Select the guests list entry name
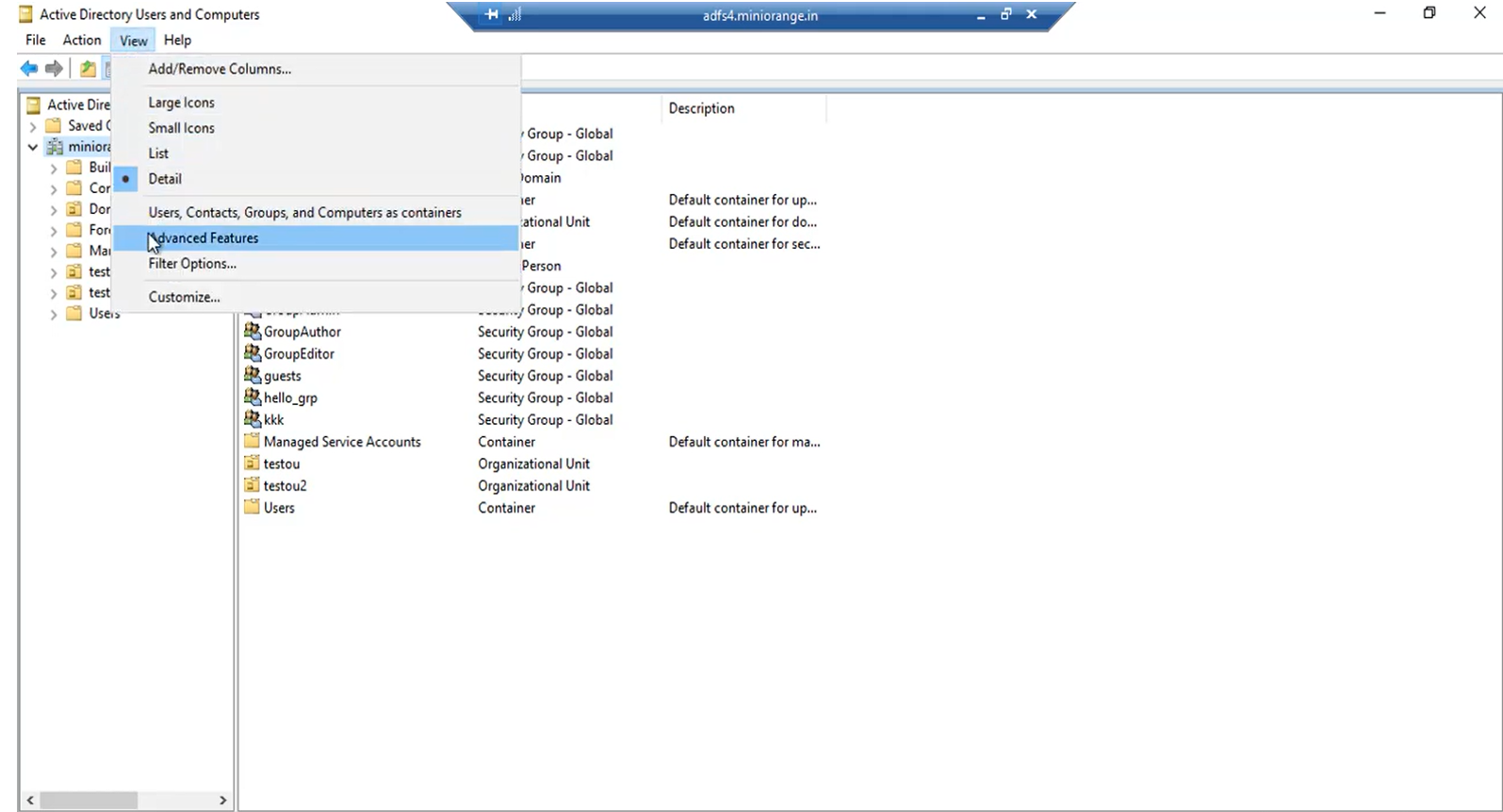1503x812 pixels. tap(283, 376)
